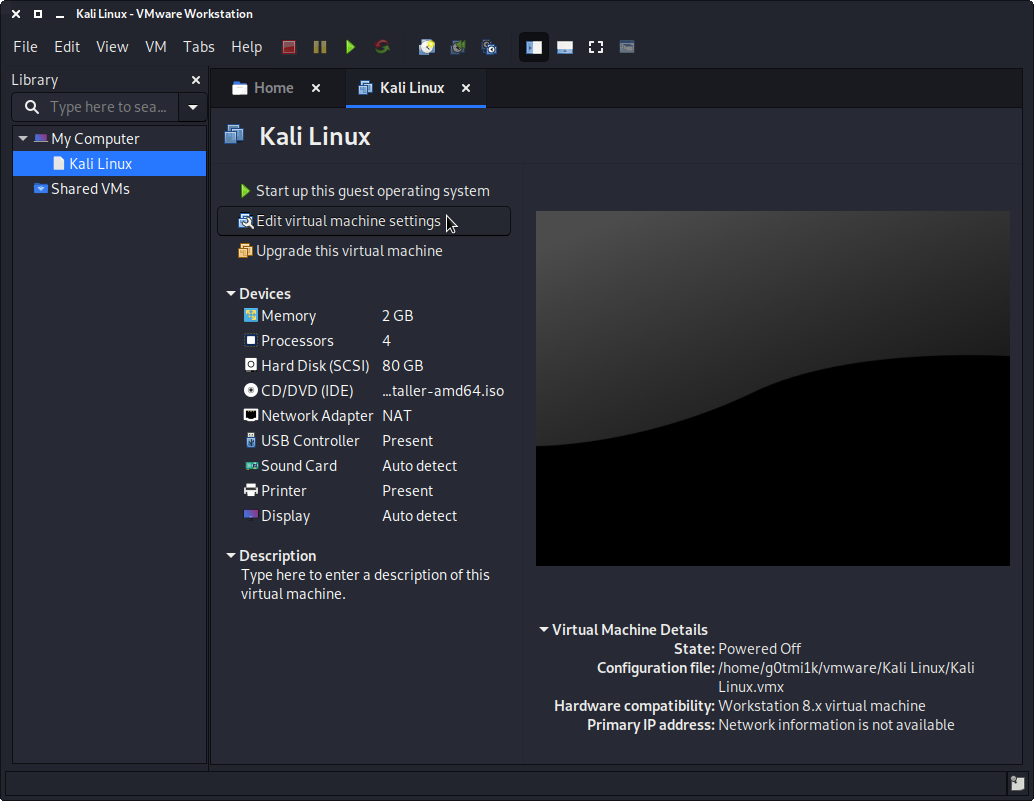Take a snapshot using the toolbar icon
This screenshot has height=801, width=1034.
point(427,47)
